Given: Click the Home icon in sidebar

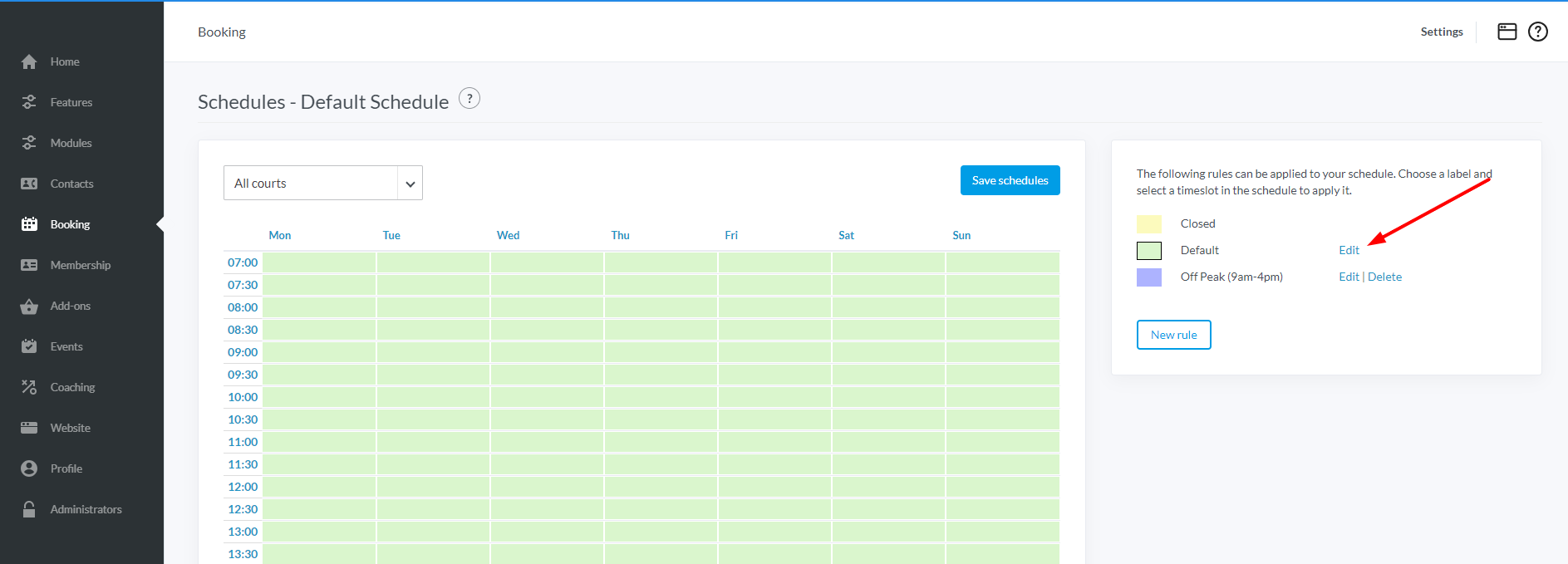Looking at the screenshot, I should [x=29, y=62].
